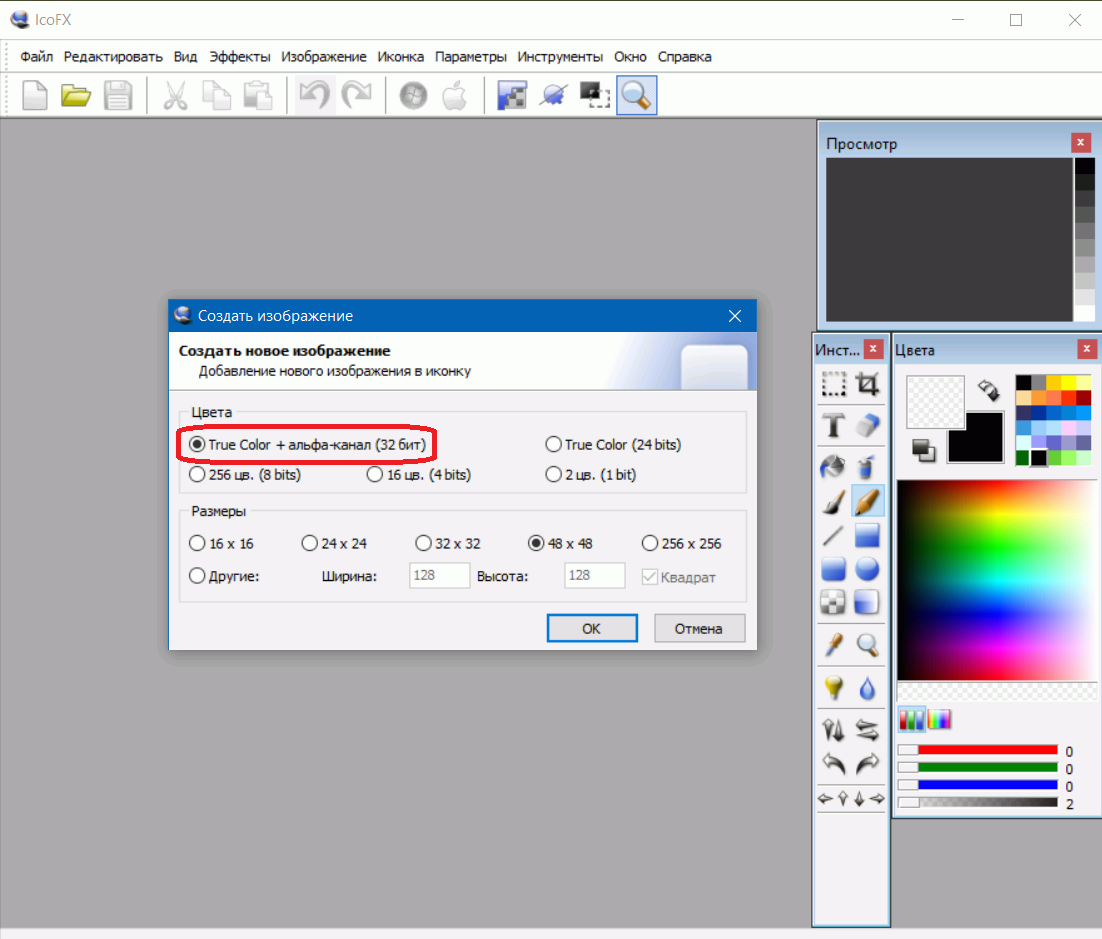Select the line drawing tool
Image resolution: width=1102 pixels, height=939 pixels.
pyautogui.click(x=834, y=536)
